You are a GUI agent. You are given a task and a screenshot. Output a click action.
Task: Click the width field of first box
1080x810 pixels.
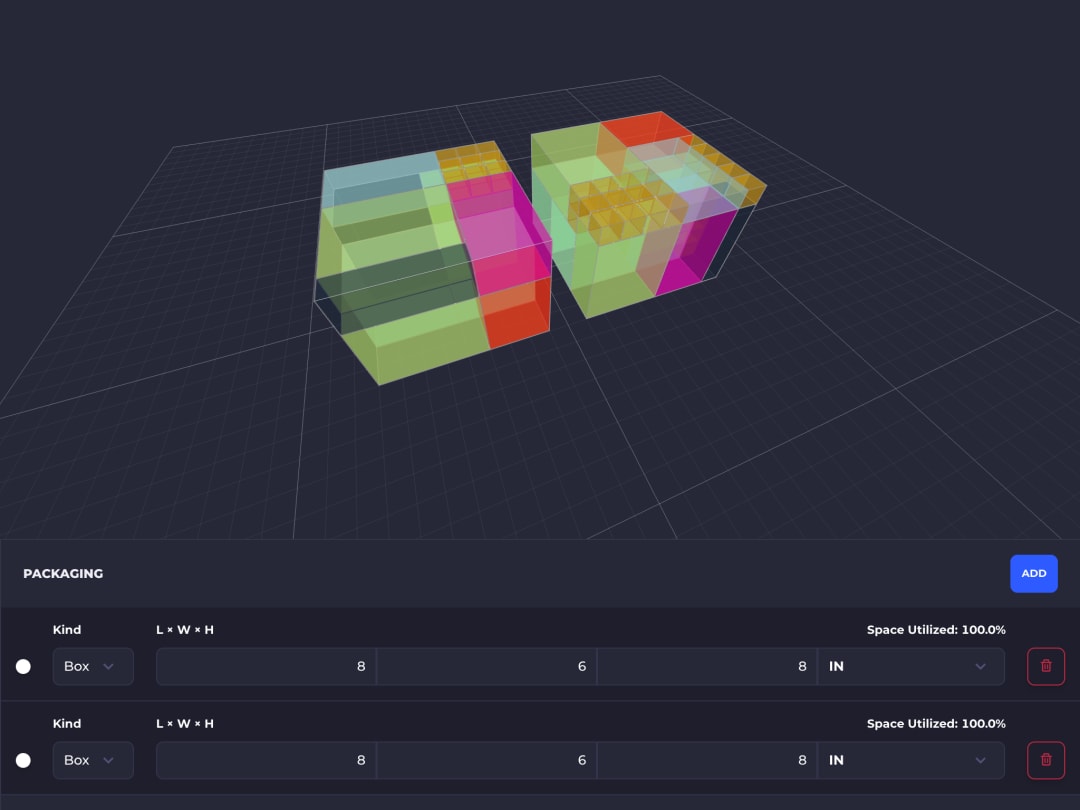tap(486, 666)
